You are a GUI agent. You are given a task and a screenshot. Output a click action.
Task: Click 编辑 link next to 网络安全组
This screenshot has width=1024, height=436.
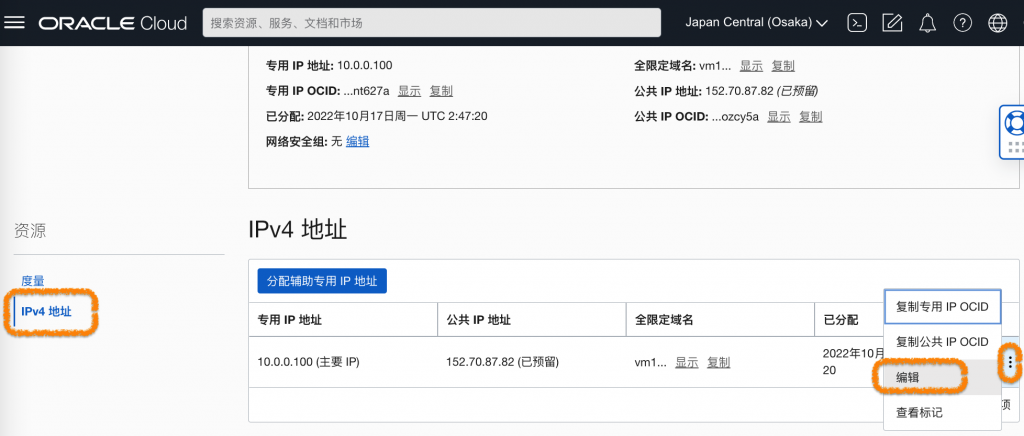point(357,142)
